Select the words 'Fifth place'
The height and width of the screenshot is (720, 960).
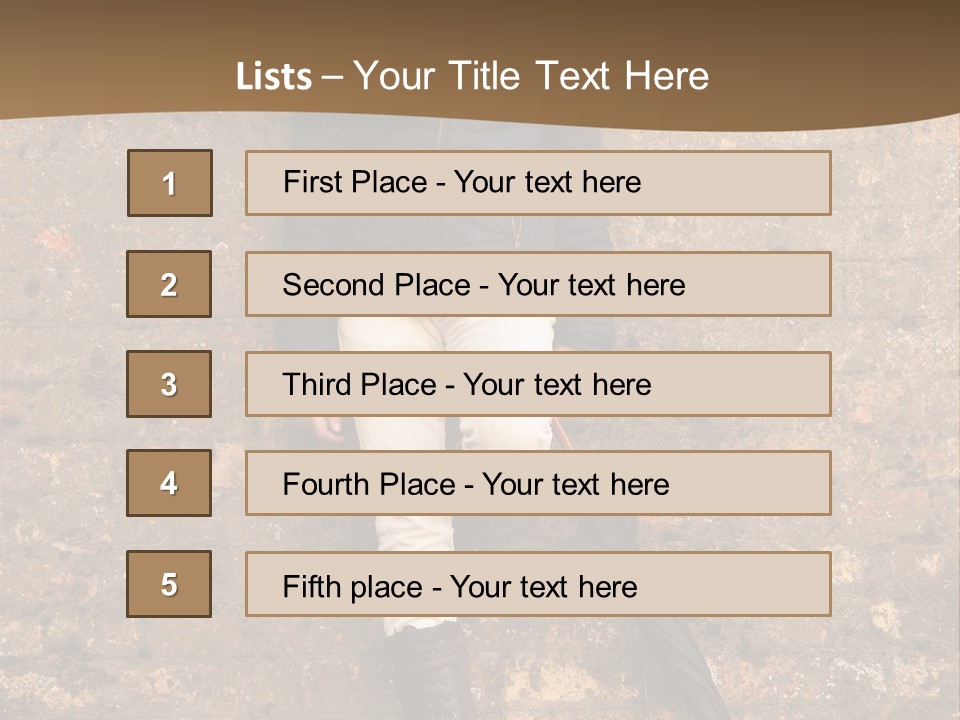click(x=352, y=586)
